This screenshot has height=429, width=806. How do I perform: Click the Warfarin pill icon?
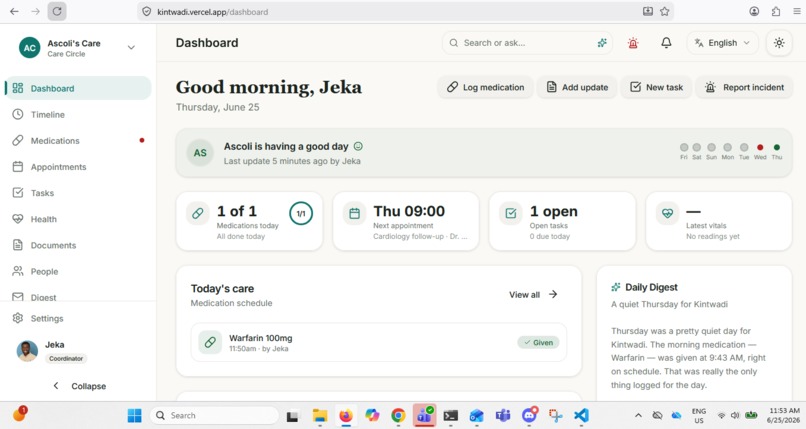210,342
